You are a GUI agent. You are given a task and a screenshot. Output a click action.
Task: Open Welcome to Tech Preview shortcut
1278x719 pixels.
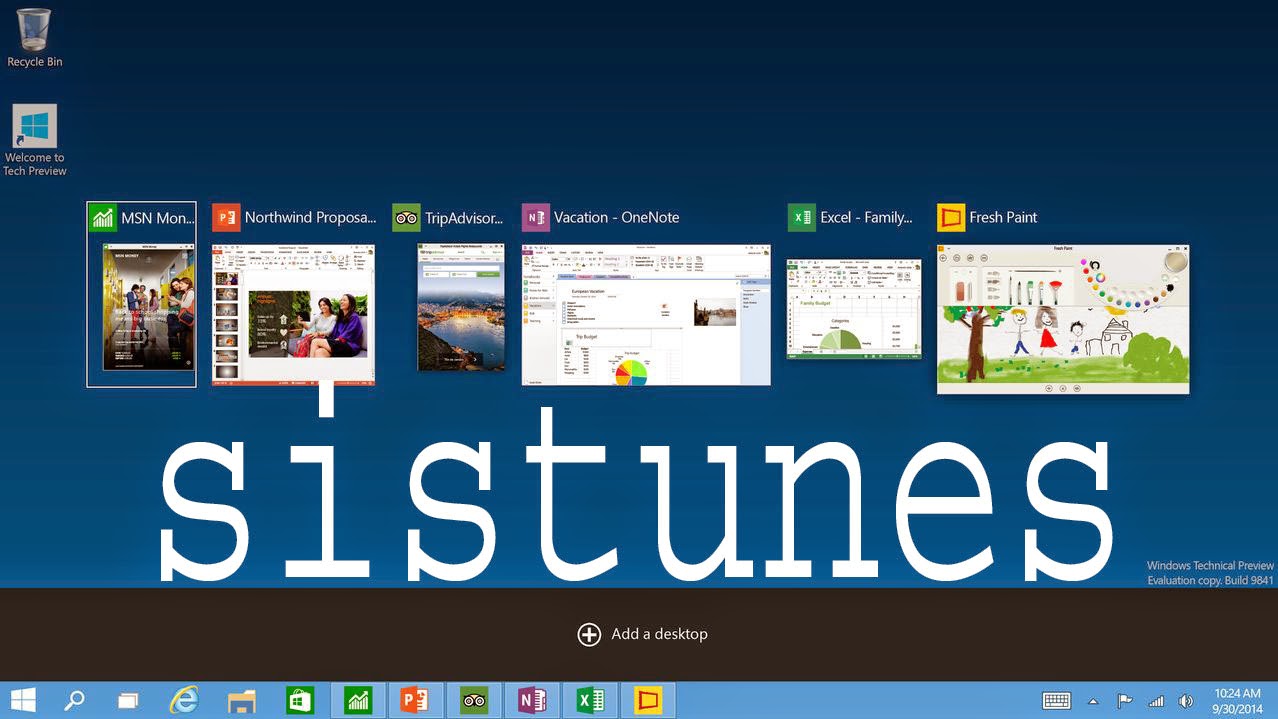click(34, 141)
